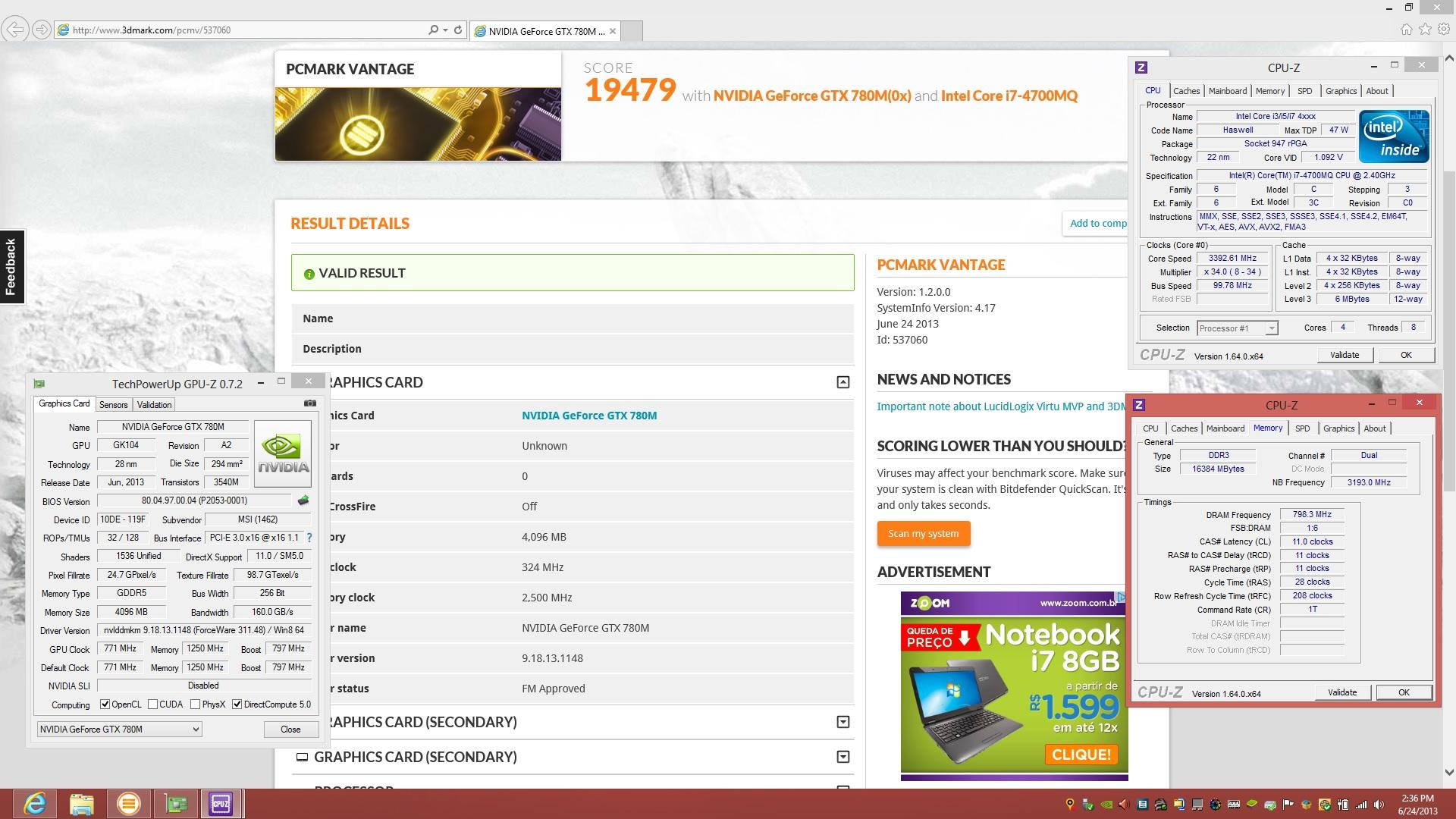Toggle the DirectCompute 5.0 checkbox
The image size is (1456, 819).
click(x=237, y=704)
